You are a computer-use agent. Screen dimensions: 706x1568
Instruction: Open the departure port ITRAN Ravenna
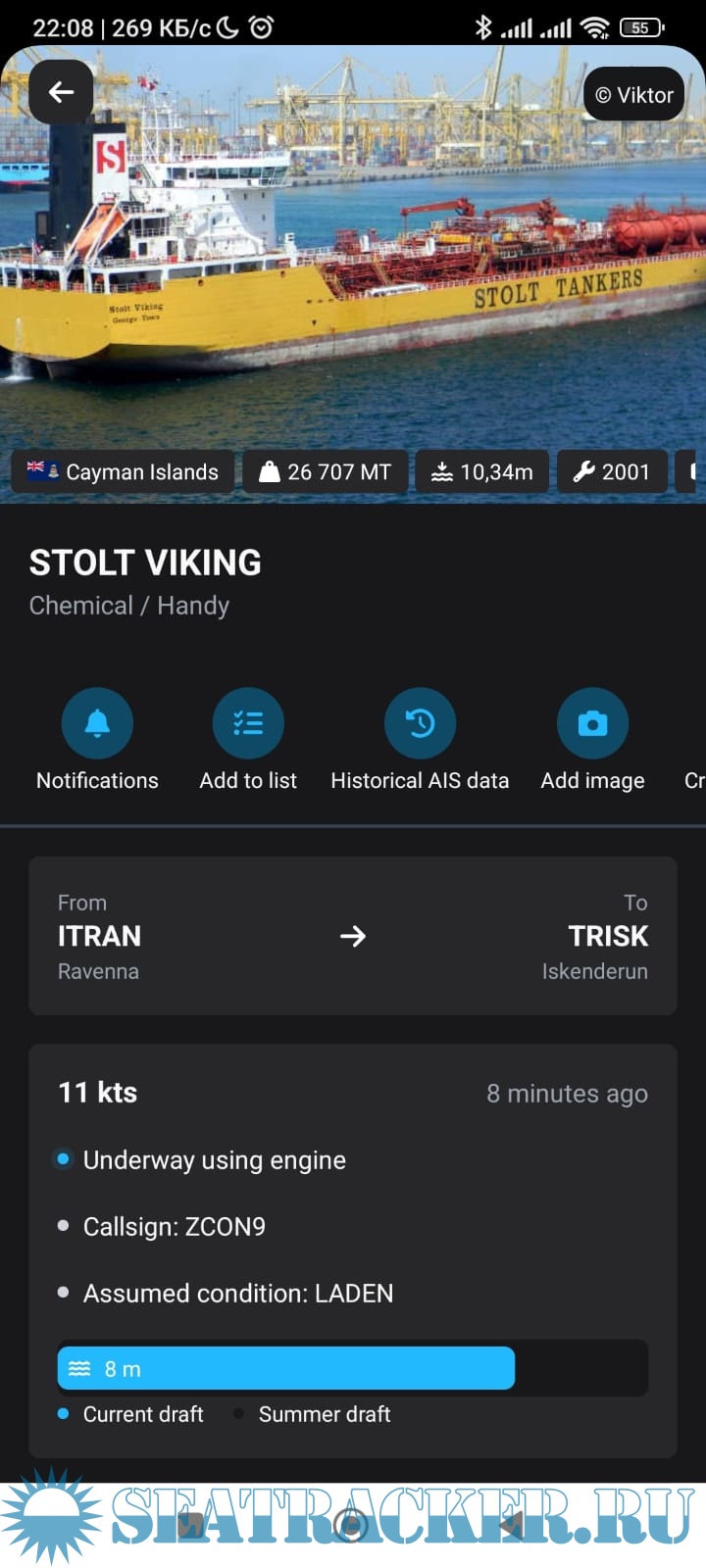click(99, 937)
